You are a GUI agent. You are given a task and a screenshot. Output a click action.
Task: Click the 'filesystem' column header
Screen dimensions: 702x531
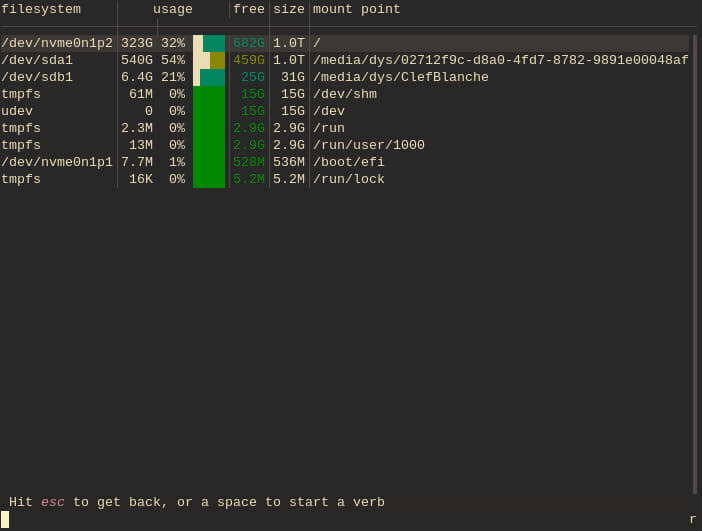pyautogui.click(x=41, y=9)
